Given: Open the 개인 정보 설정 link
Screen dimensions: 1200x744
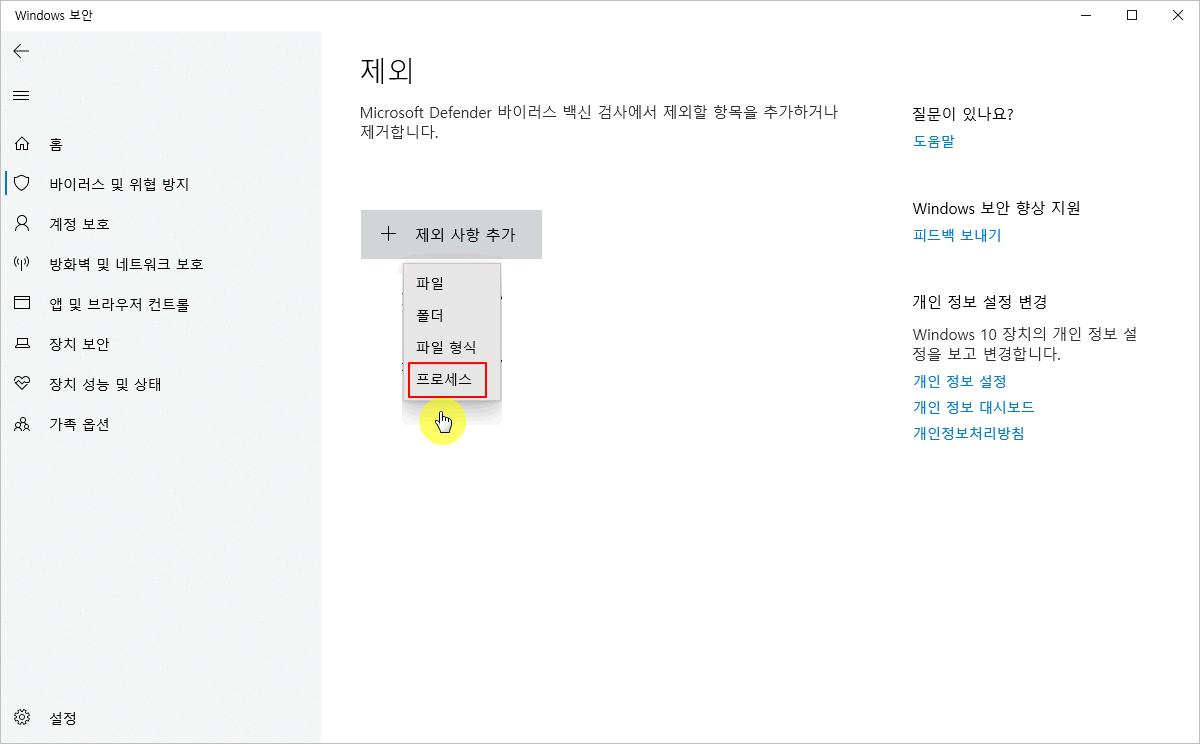Looking at the screenshot, I should point(960,381).
